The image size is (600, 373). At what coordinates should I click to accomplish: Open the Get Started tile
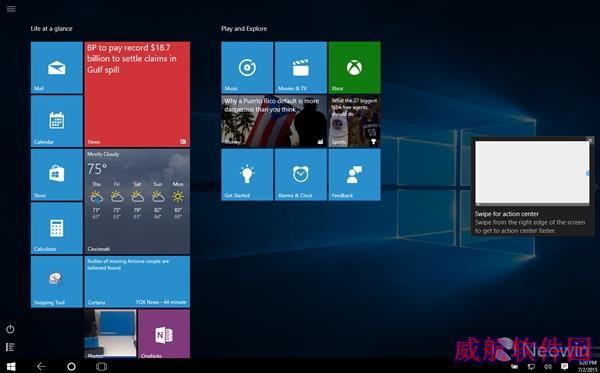point(247,174)
